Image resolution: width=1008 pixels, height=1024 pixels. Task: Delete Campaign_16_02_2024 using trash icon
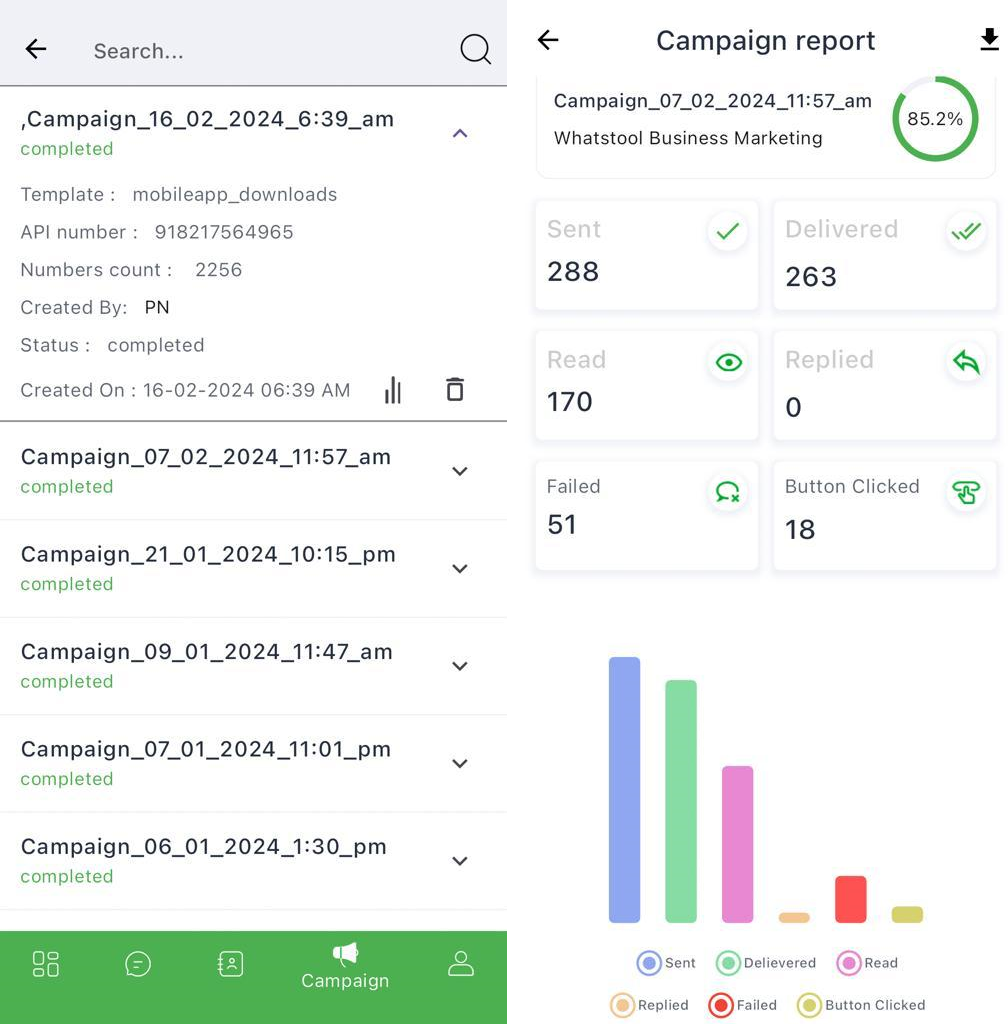[x=455, y=389]
